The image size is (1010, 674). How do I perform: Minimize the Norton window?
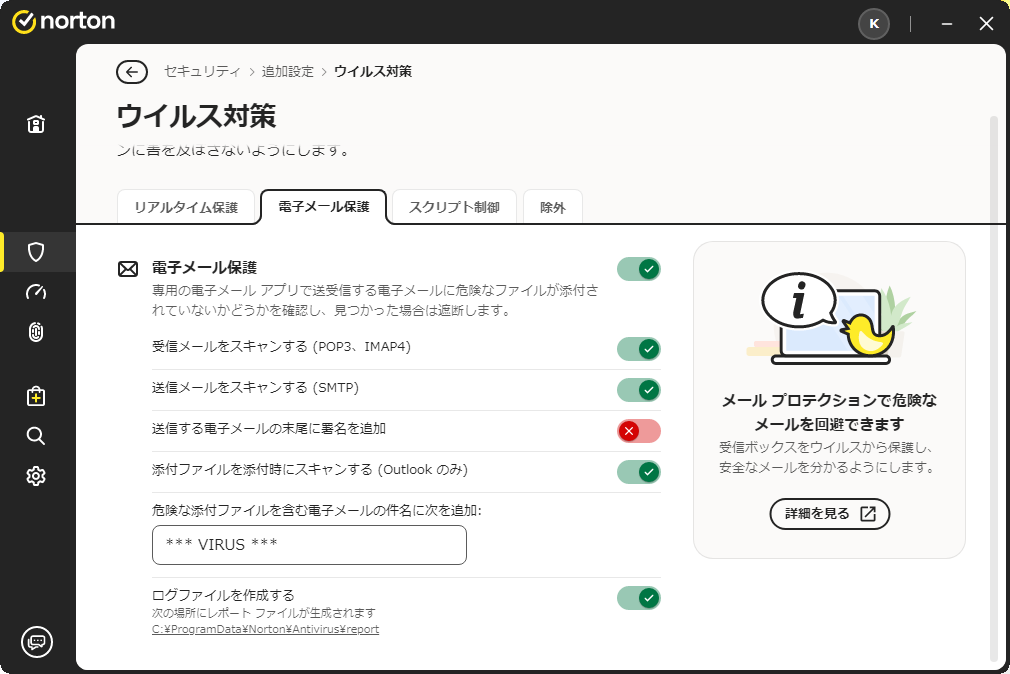click(947, 24)
